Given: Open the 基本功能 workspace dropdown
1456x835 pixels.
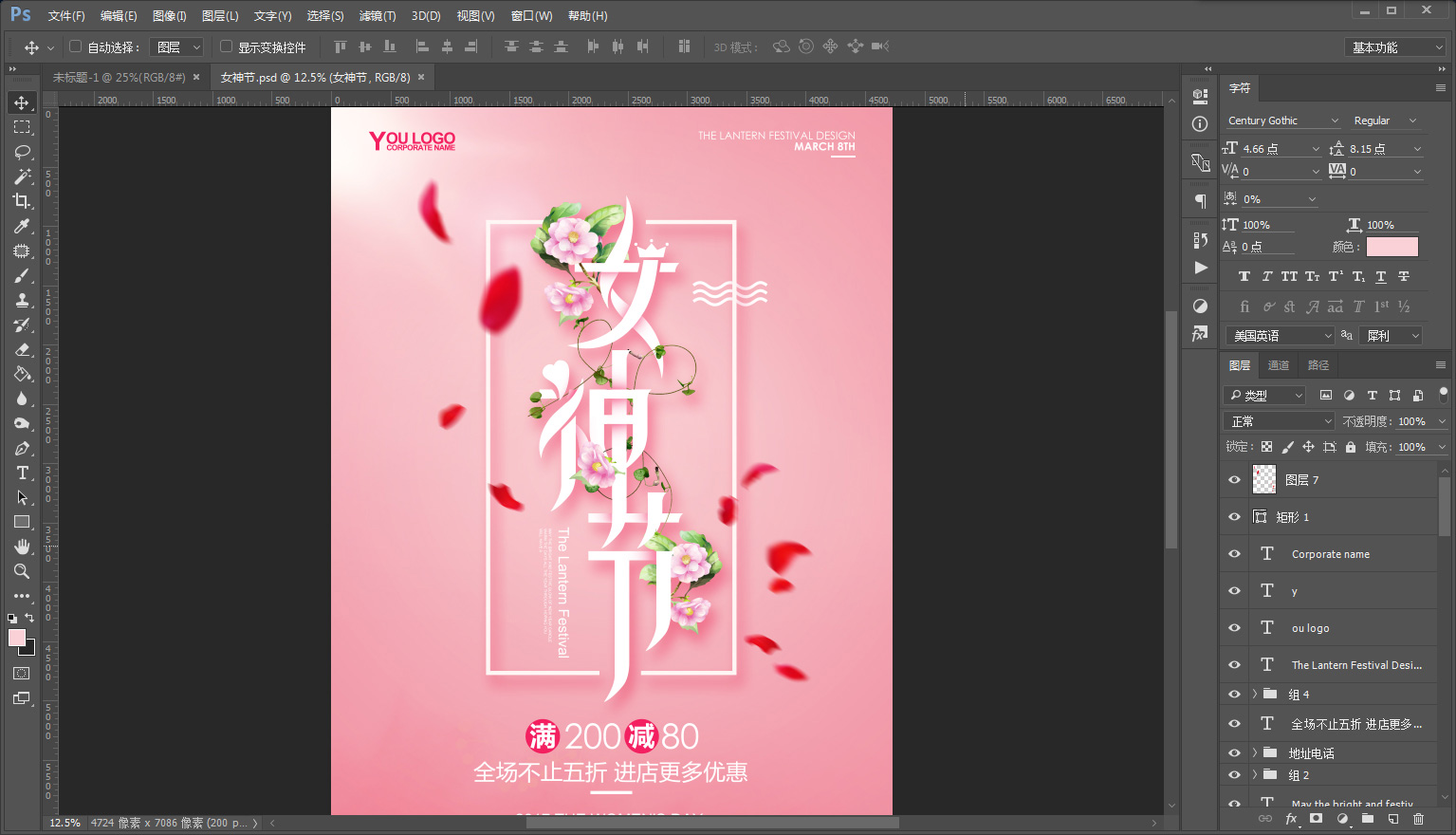Looking at the screenshot, I should [x=1395, y=47].
